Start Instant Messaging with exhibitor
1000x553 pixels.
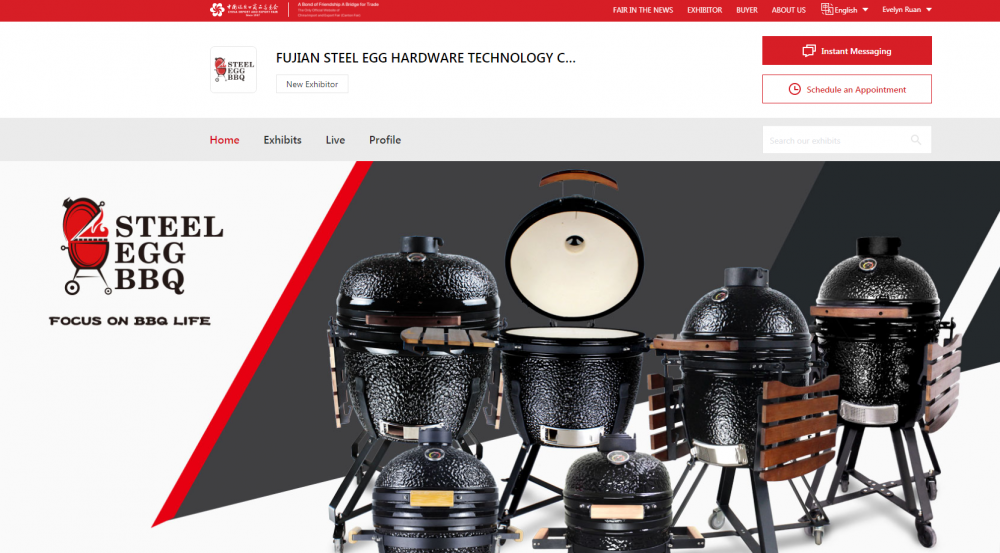pos(846,50)
